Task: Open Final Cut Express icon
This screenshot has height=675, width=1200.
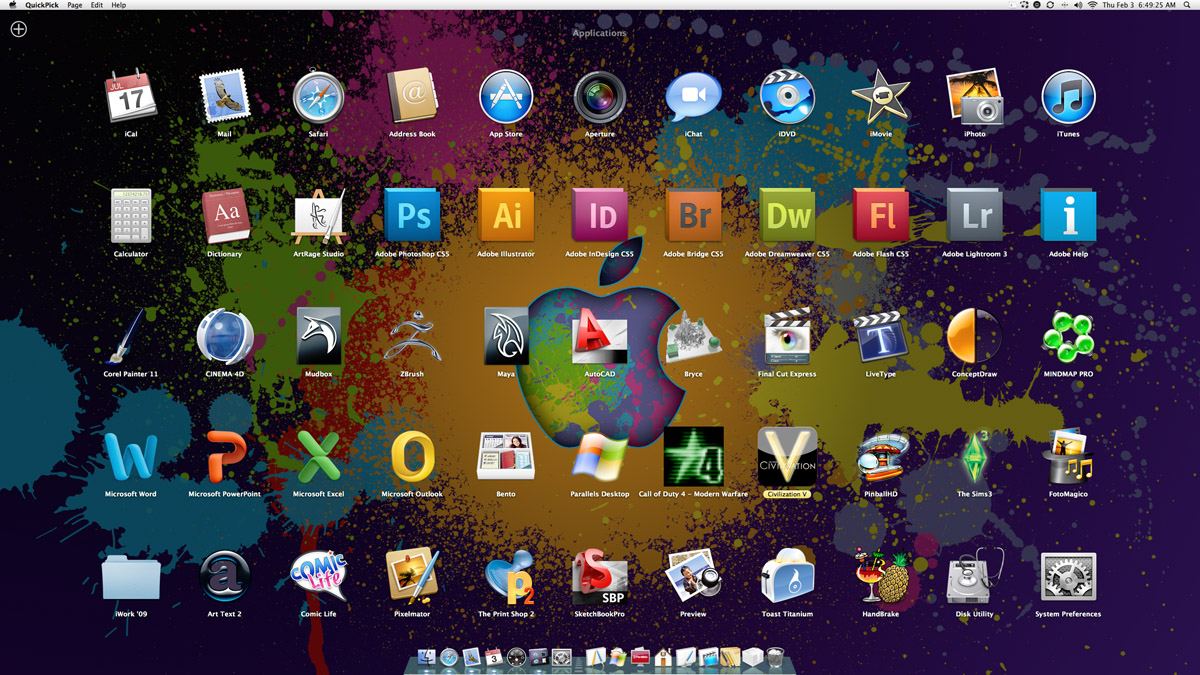Action: [787, 337]
